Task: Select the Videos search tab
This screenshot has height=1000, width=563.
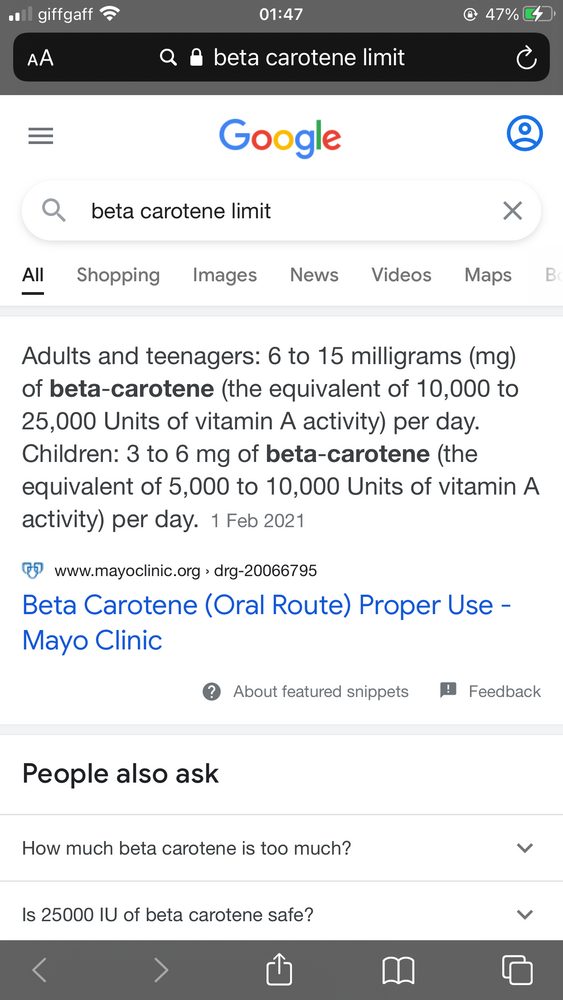Action: [x=401, y=275]
